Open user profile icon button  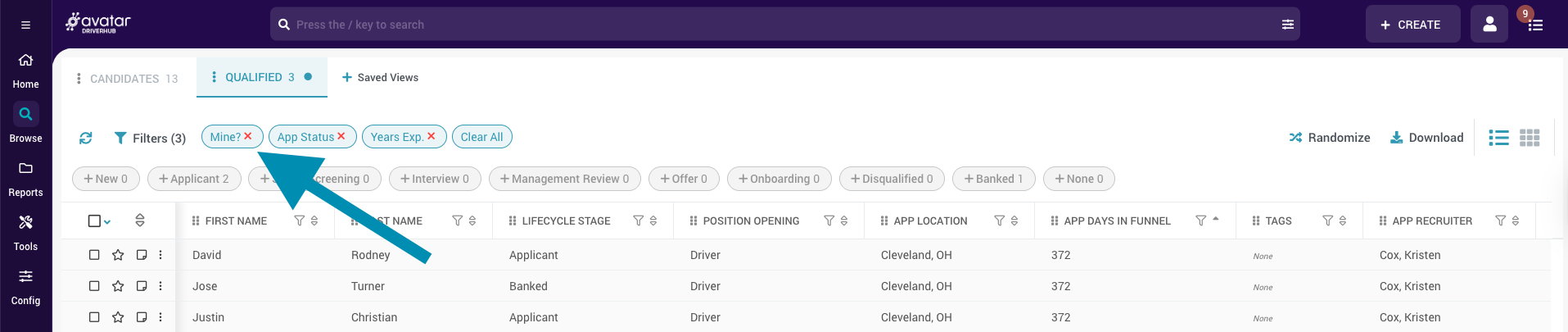click(1489, 25)
